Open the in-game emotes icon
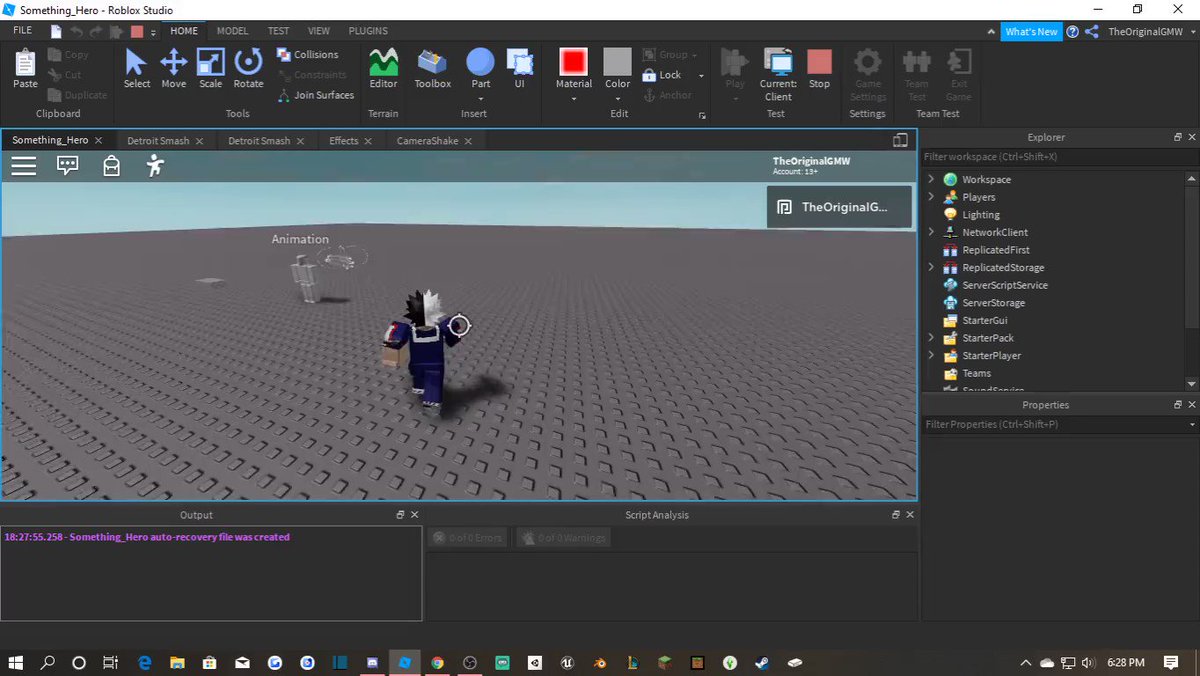This screenshot has height=676, width=1200. [x=154, y=166]
